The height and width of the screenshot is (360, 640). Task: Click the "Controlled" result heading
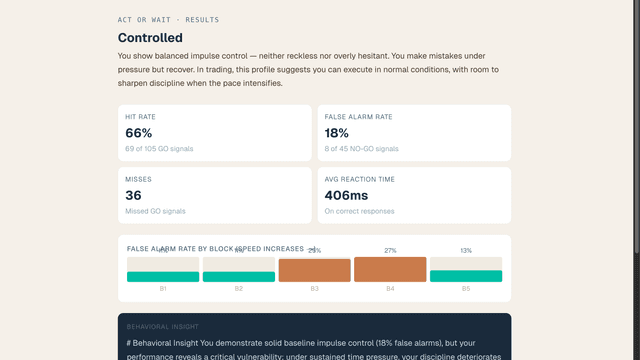(150, 38)
